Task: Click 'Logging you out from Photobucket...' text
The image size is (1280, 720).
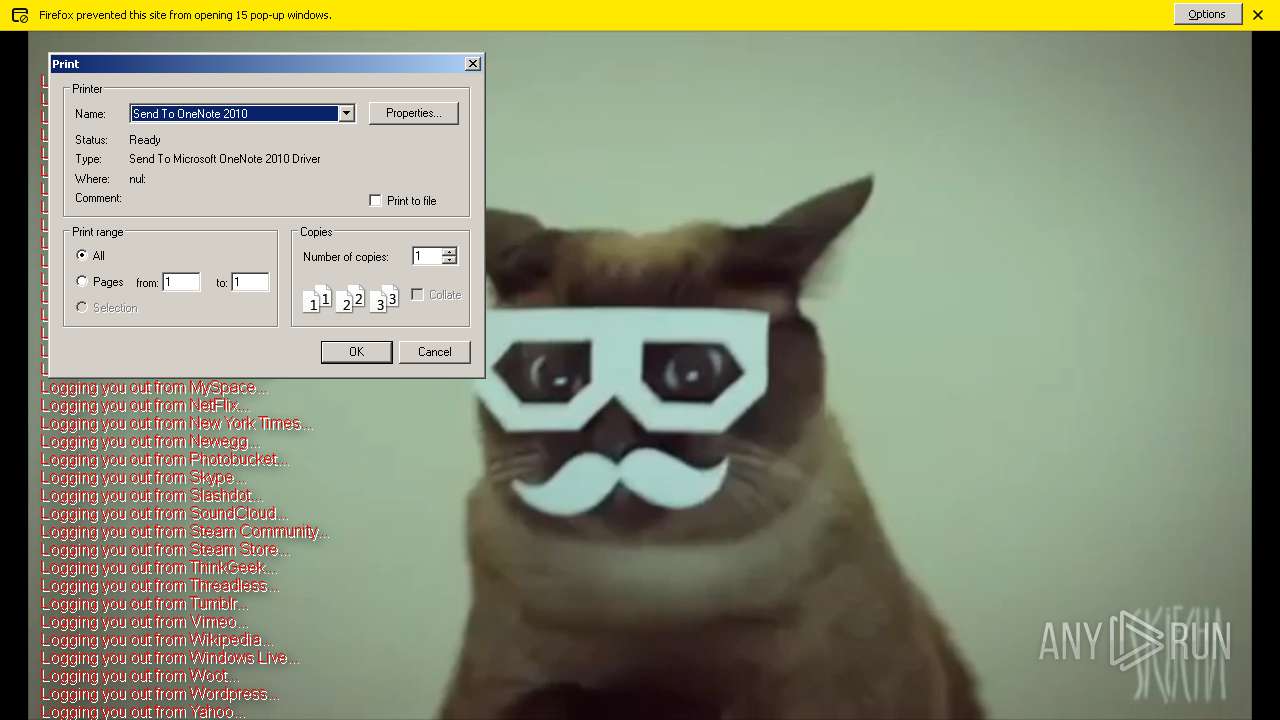Action: coord(165,459)
